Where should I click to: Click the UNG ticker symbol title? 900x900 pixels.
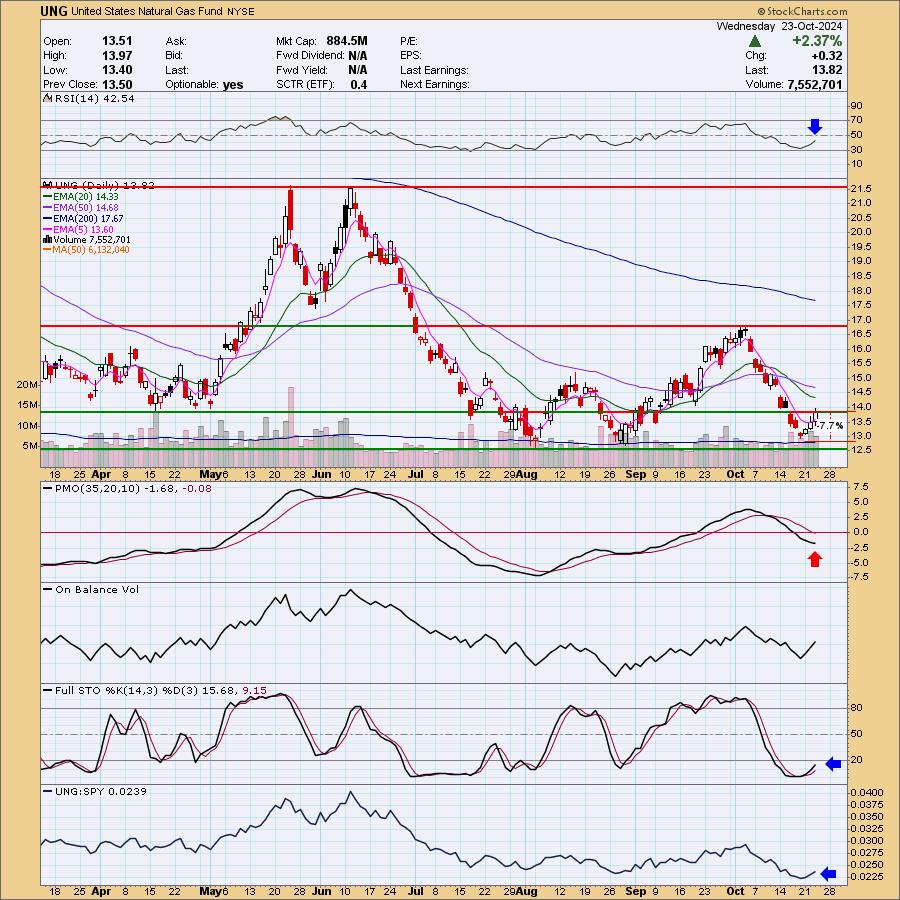pos(54,11)
